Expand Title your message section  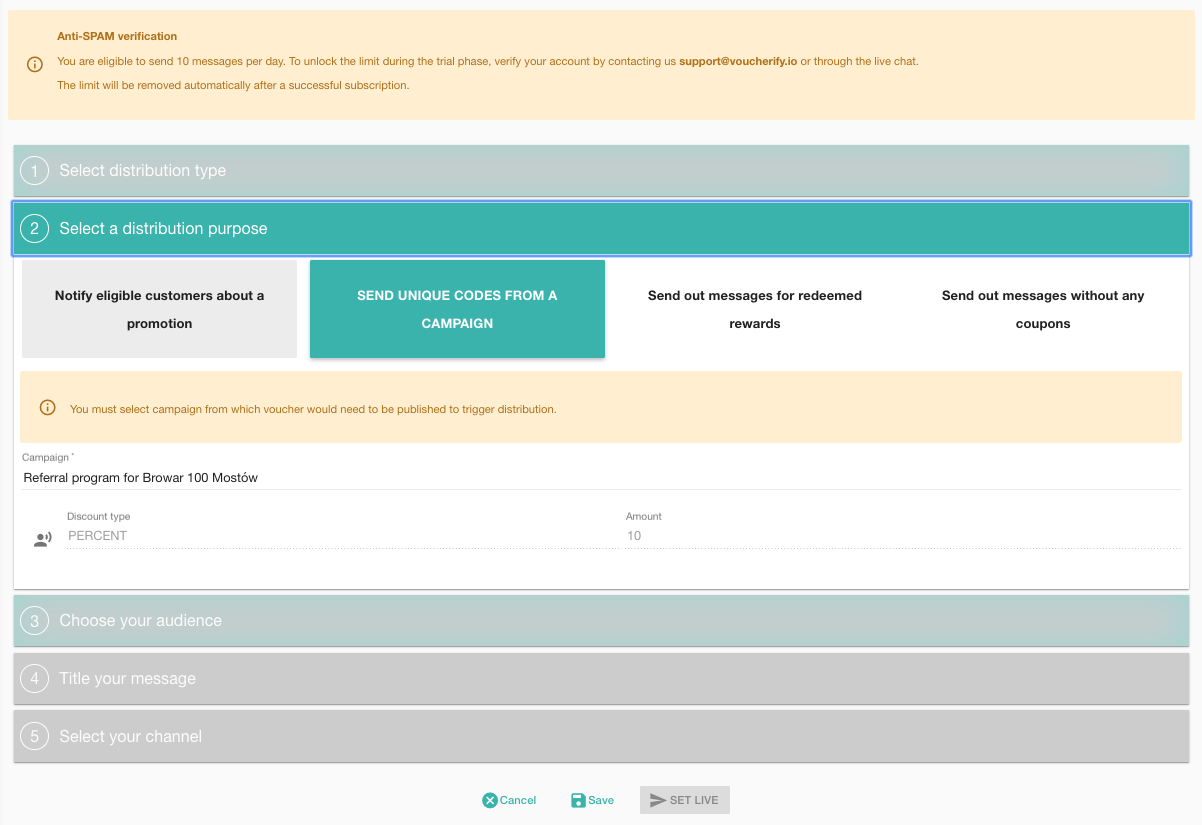[x=601, y=679]
